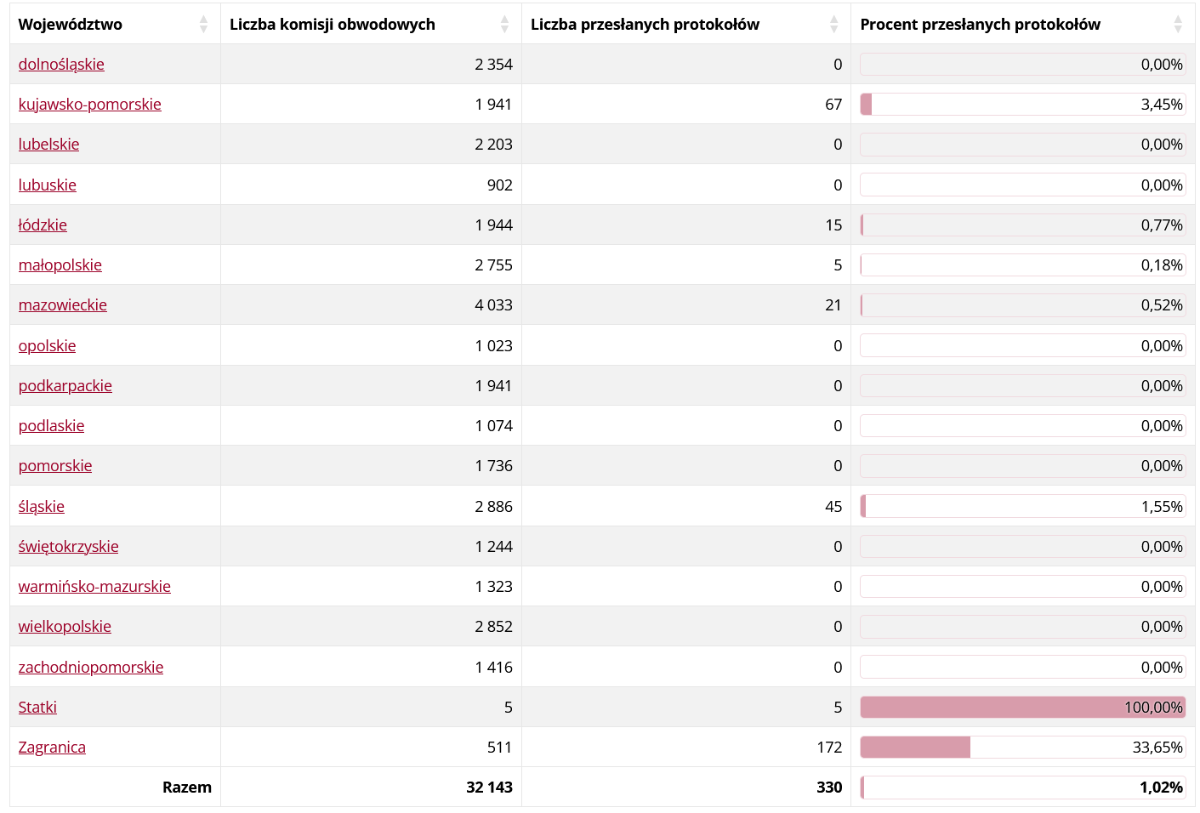This screenshot has height=813, width=1200.
Task: Go to mazowieckie results
Action: point(62,305)
